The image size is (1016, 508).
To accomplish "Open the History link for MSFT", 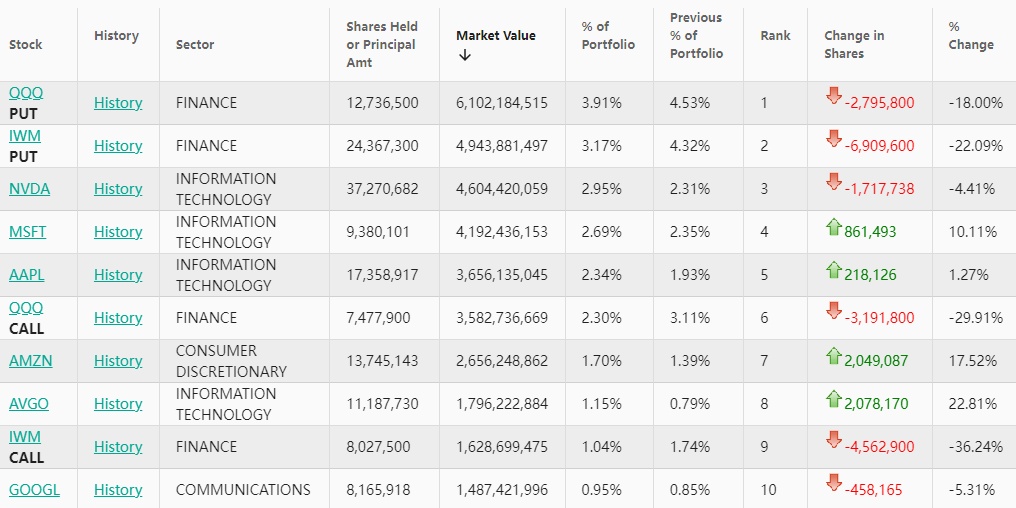I will coord(118,232).
